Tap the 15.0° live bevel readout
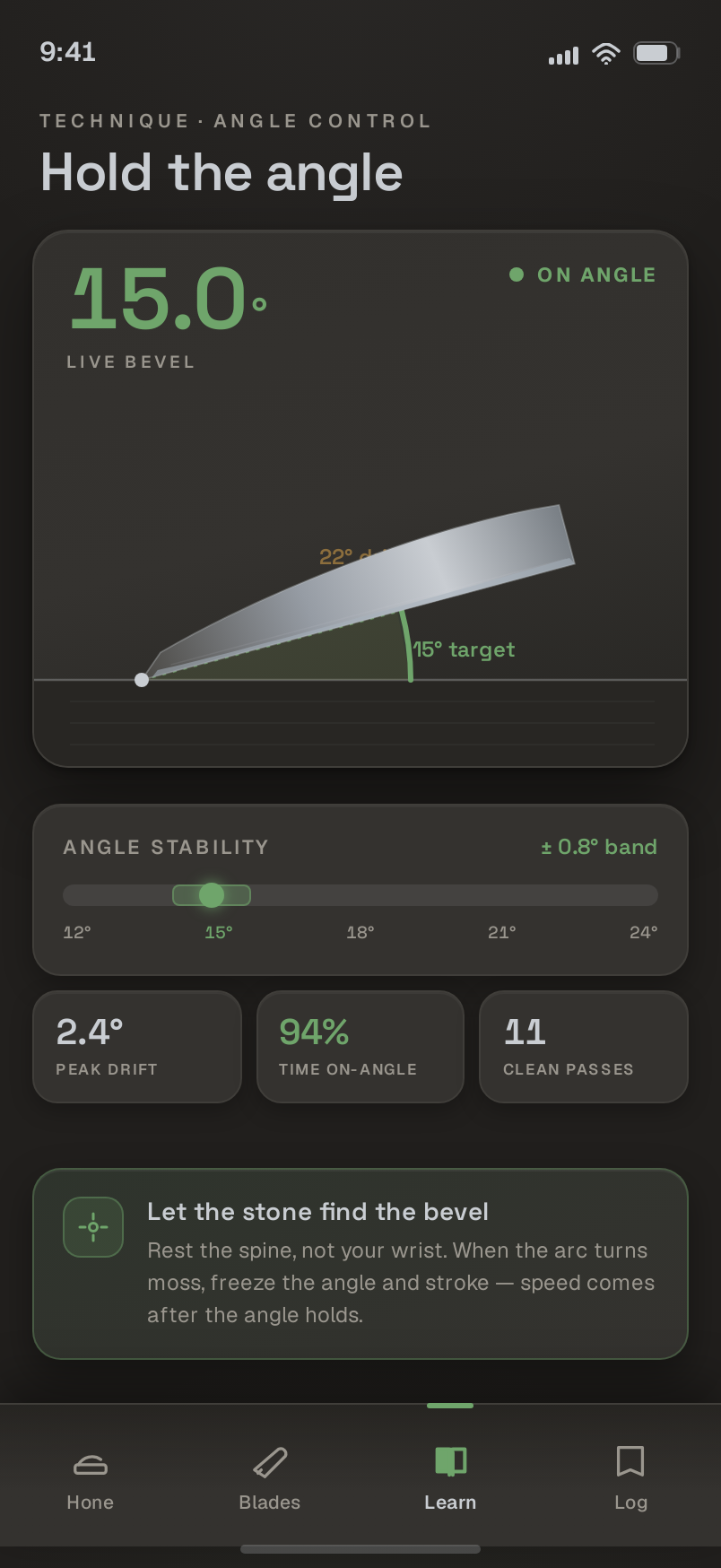Image resolution: width=721 pixels, height=1568 pixels. pyautogui.click(x=169, y=297)
